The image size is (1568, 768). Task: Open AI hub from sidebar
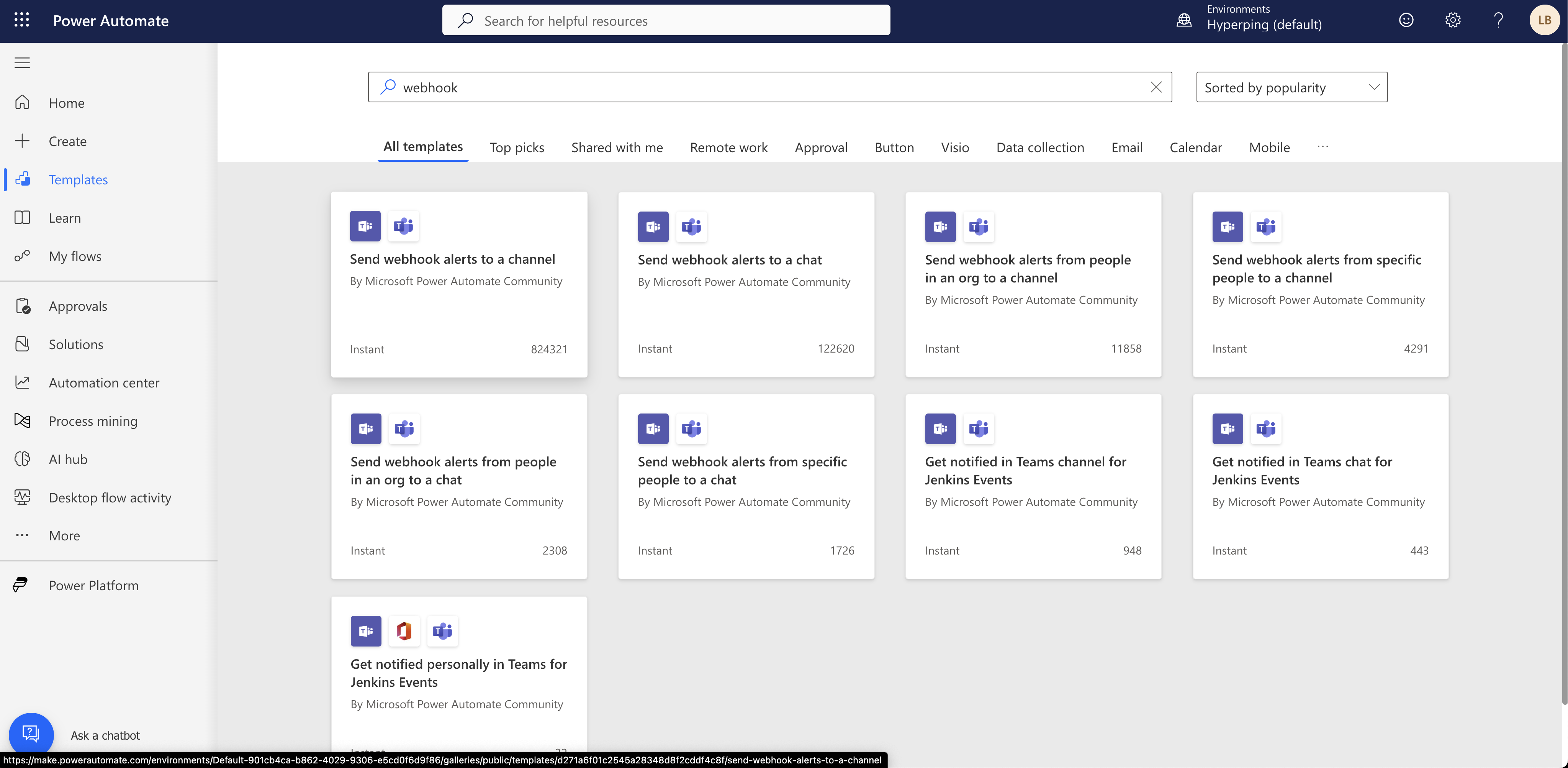[x=67, y=459]
